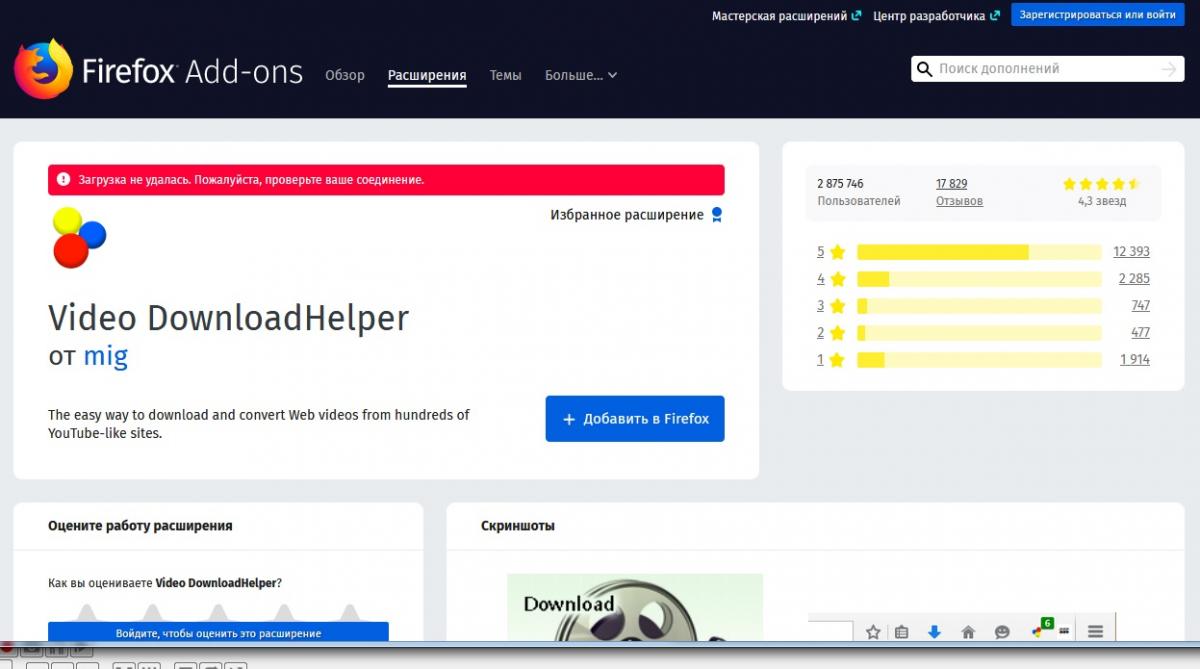Open the 747 three-star reviews count
The width and height of the screenshot is (1200, 669).
[1140, 306]
